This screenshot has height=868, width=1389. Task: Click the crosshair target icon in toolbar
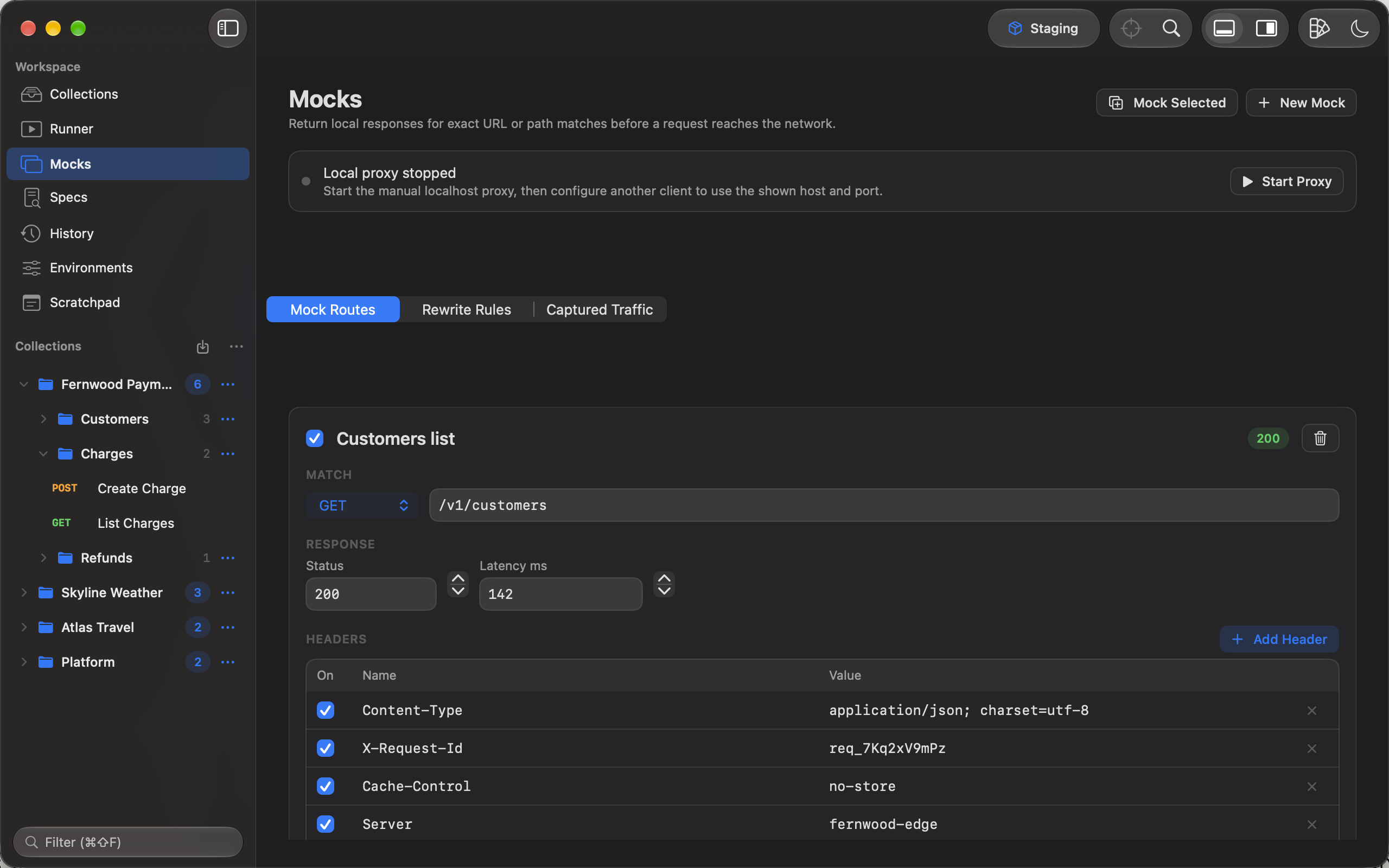click(x=1131, y=28)
